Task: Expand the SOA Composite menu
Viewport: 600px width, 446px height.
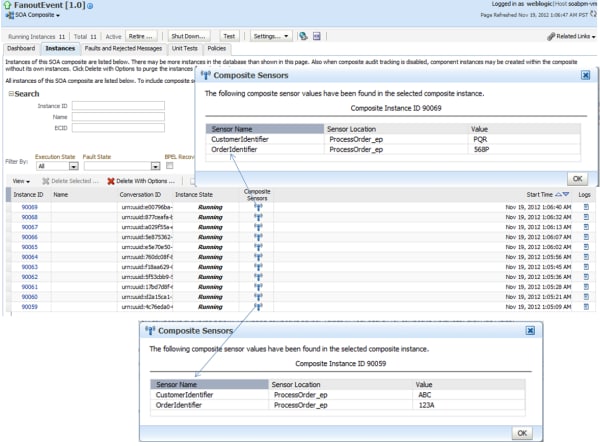Action: coord(34,17)
